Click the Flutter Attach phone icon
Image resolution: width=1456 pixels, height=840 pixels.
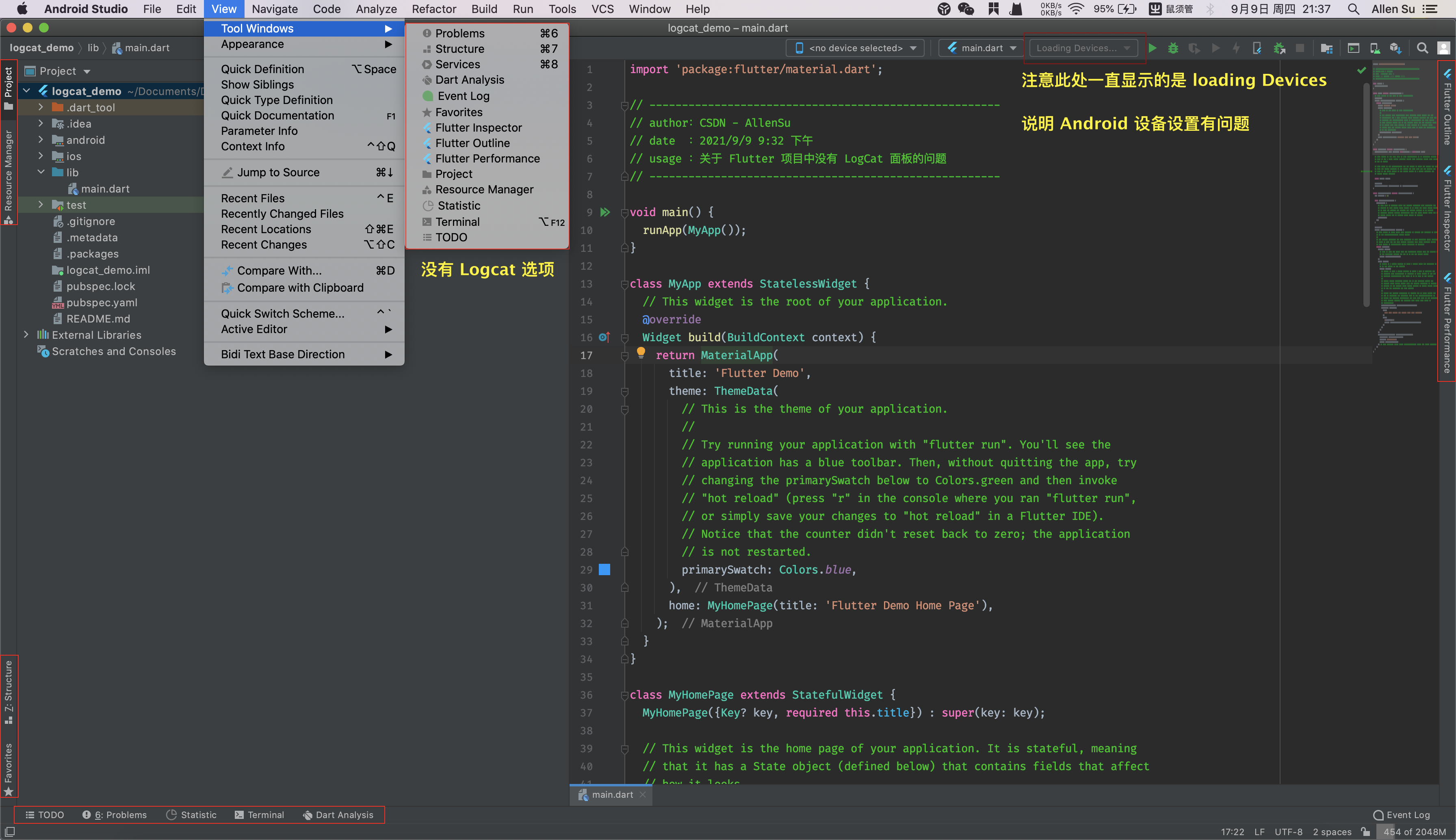coord(1257,48)
